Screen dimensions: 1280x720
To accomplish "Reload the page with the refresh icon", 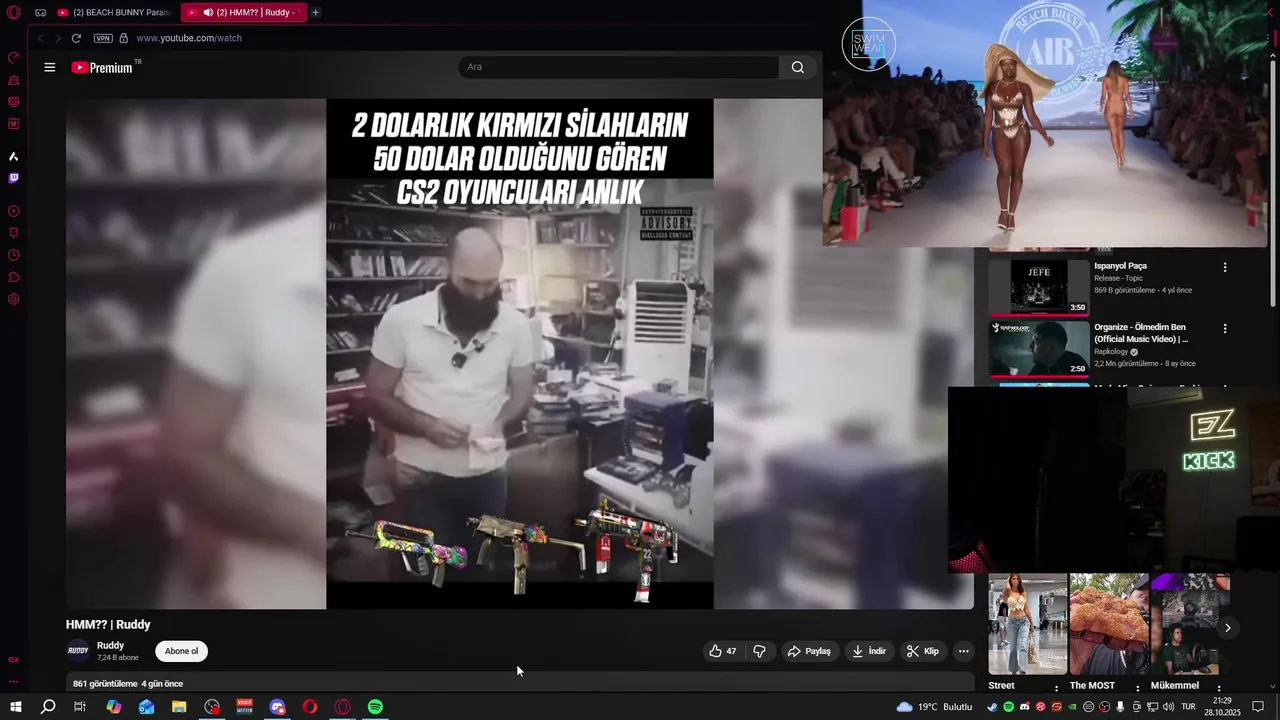I will click(x=76, y=38).
